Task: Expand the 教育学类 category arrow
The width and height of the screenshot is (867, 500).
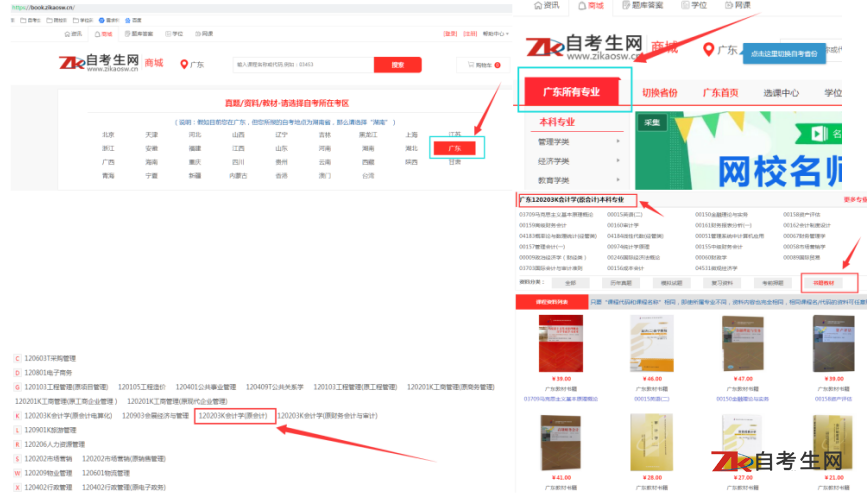Action: 618,180
